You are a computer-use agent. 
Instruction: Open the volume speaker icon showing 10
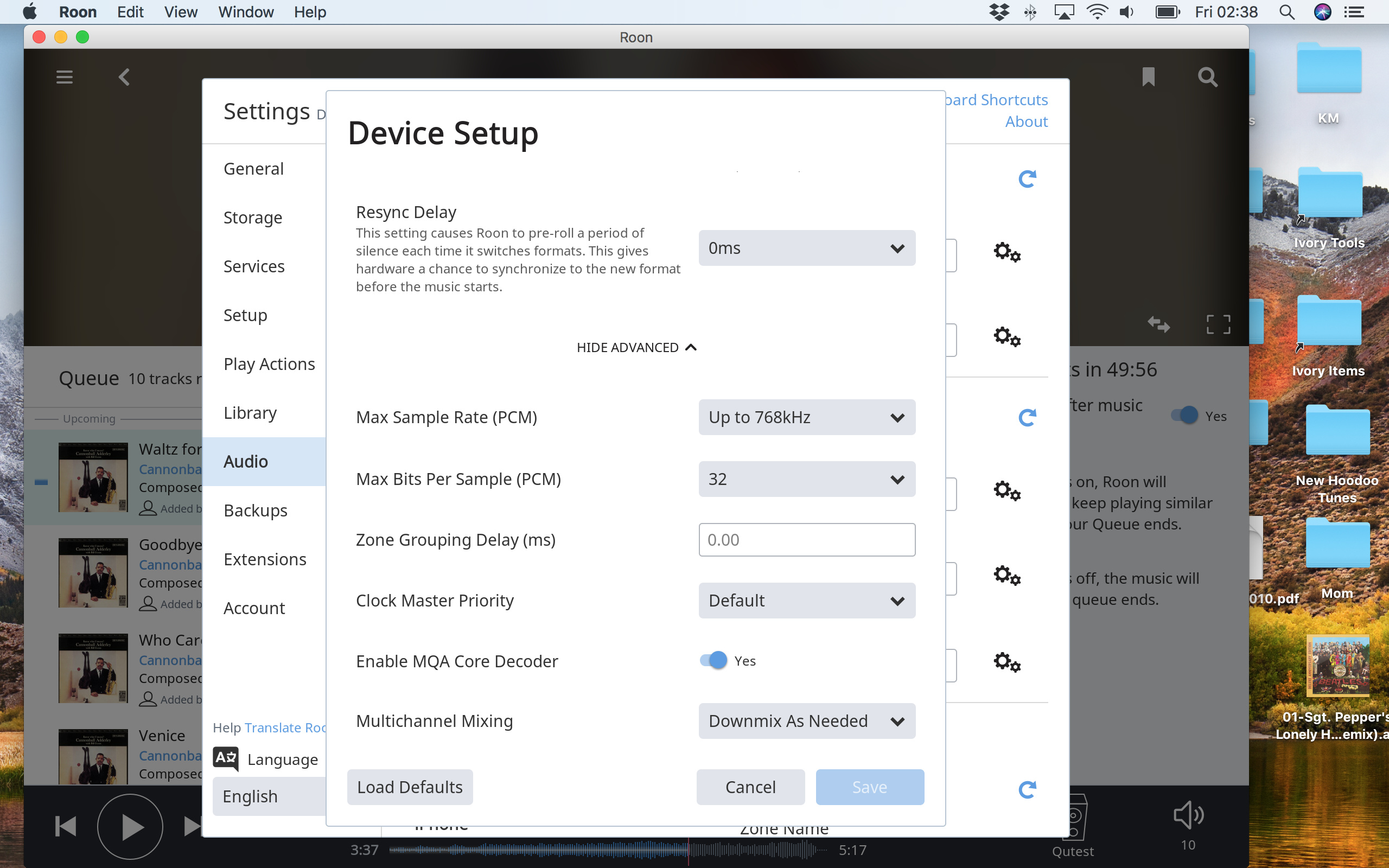pos(1188,815)
